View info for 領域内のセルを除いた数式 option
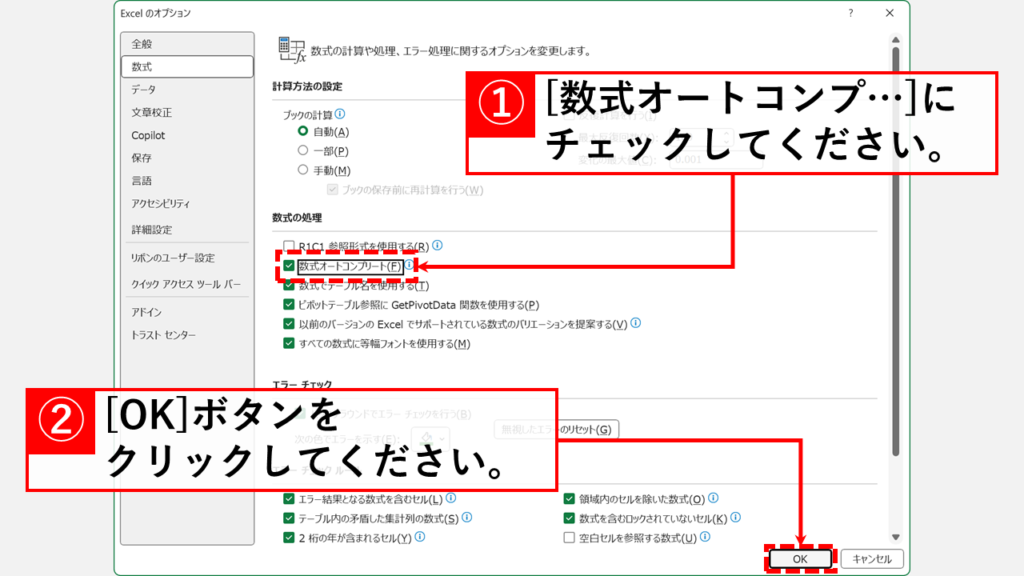The width and height of the screenshot is (1024, 576). click(712, 496)
